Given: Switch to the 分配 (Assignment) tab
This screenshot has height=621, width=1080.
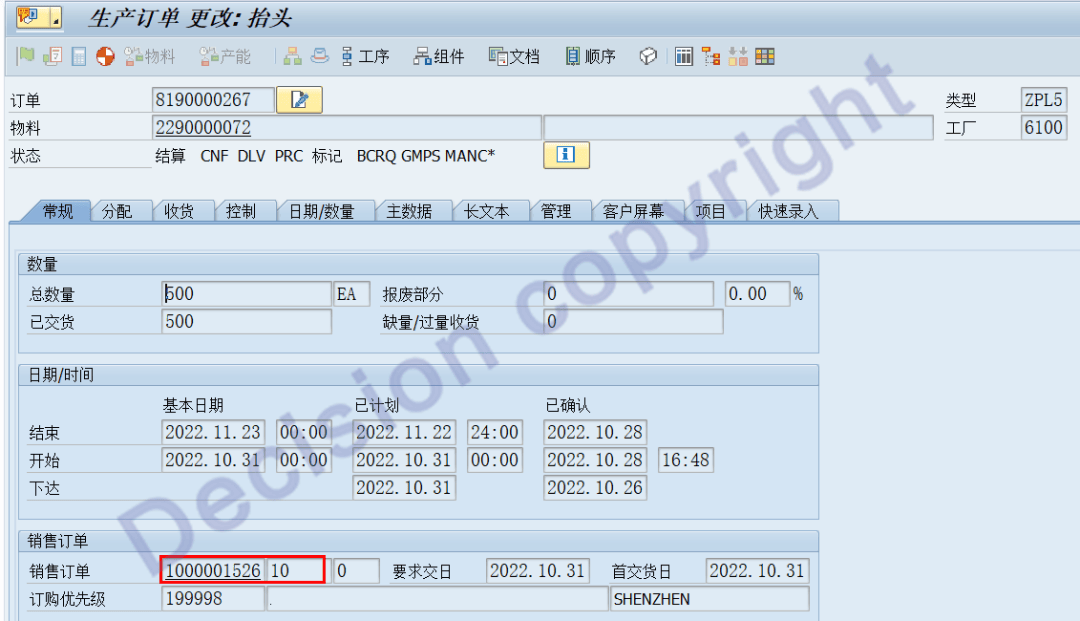Looking at the screenshot, I should pyautogui.click(x=116, y=211).
